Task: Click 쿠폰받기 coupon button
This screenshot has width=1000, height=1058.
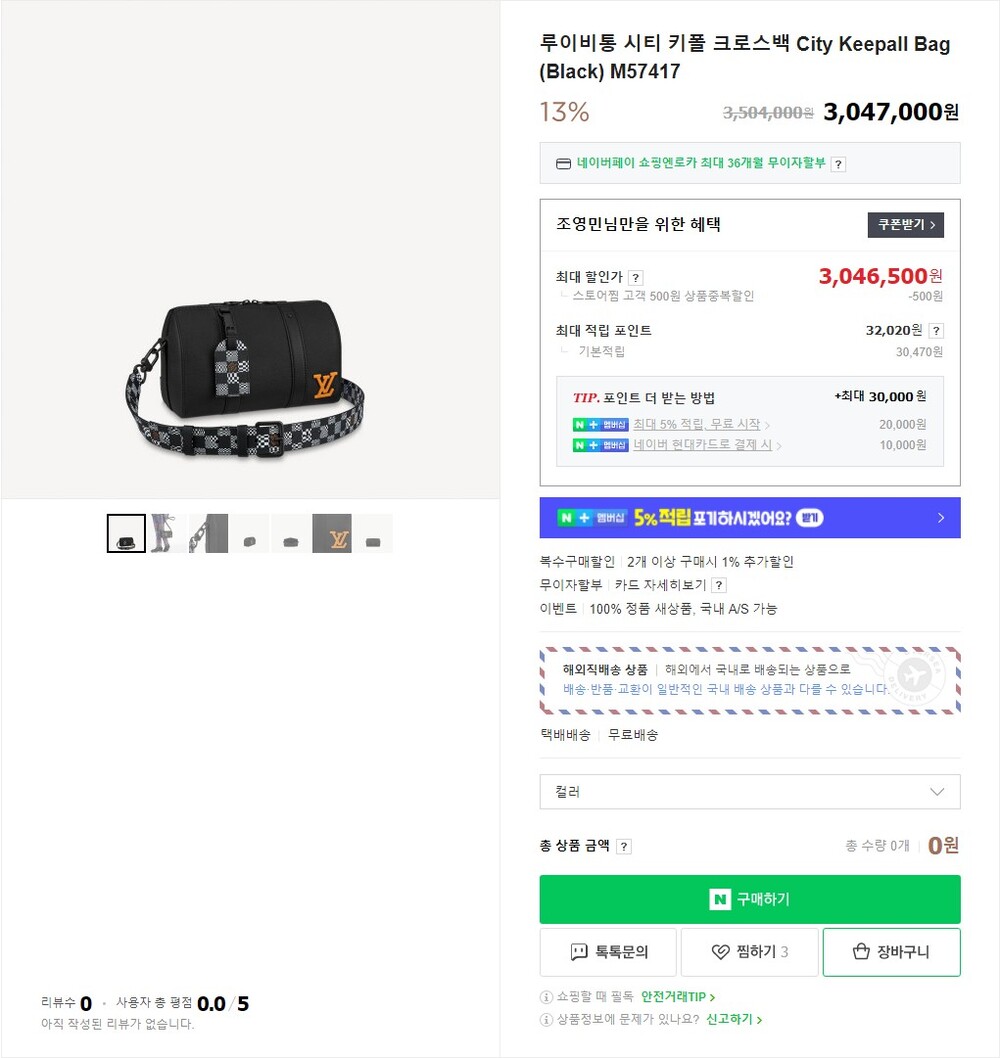Action: (906, 225)
